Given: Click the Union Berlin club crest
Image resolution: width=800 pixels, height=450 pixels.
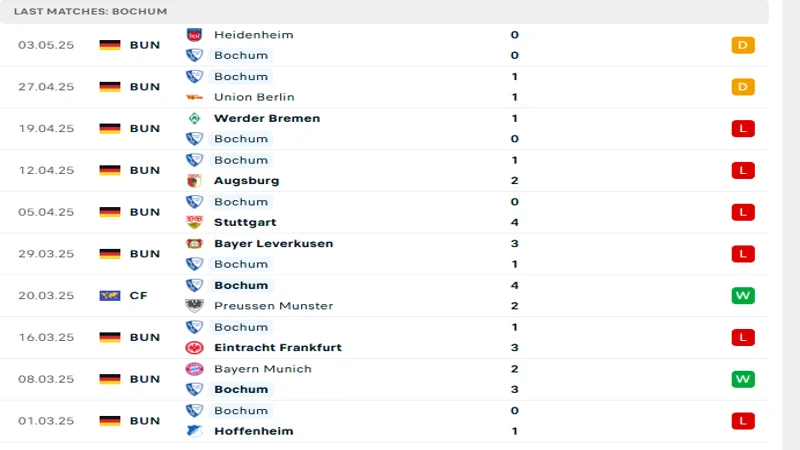Looking at the screenshot, I should point(194,97).
